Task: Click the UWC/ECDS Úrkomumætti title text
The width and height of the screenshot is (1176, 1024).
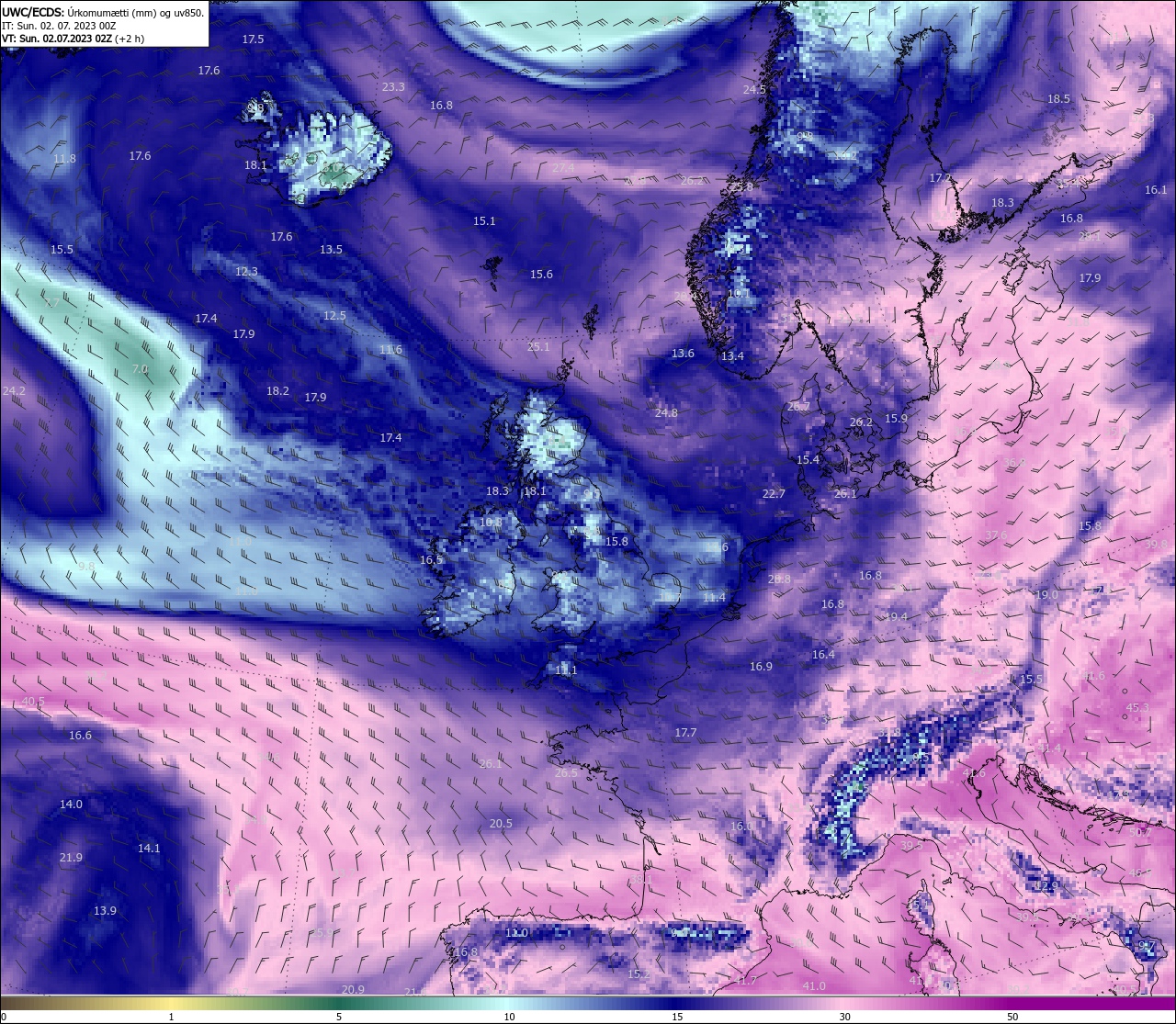Action: click(x=103, y=13)
